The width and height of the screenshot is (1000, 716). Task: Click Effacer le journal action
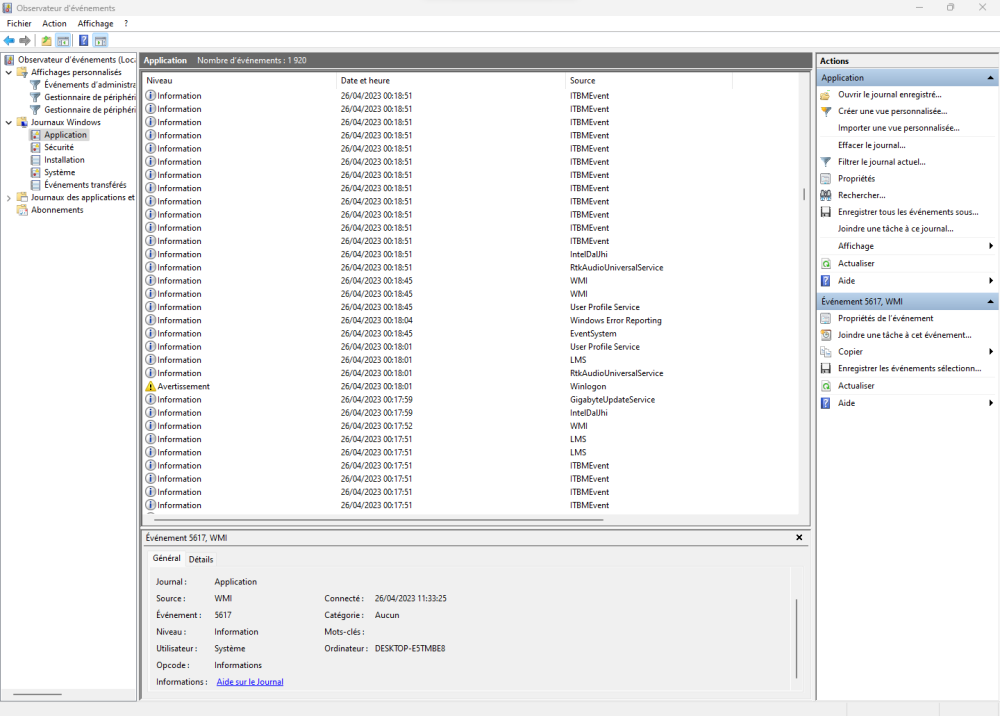click(x=871, y=145)
